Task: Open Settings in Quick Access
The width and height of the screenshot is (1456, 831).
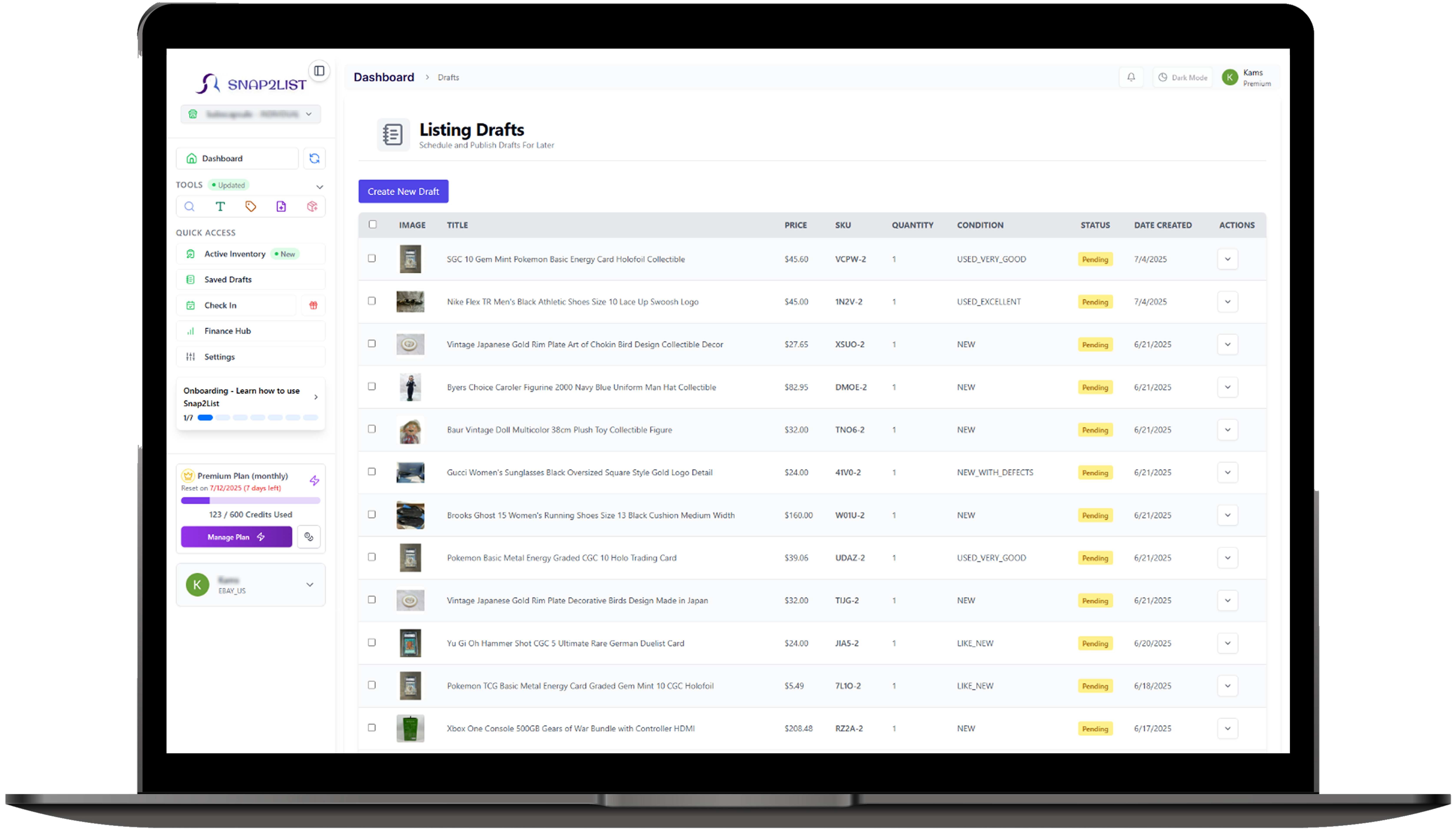Action: [251, 357]
